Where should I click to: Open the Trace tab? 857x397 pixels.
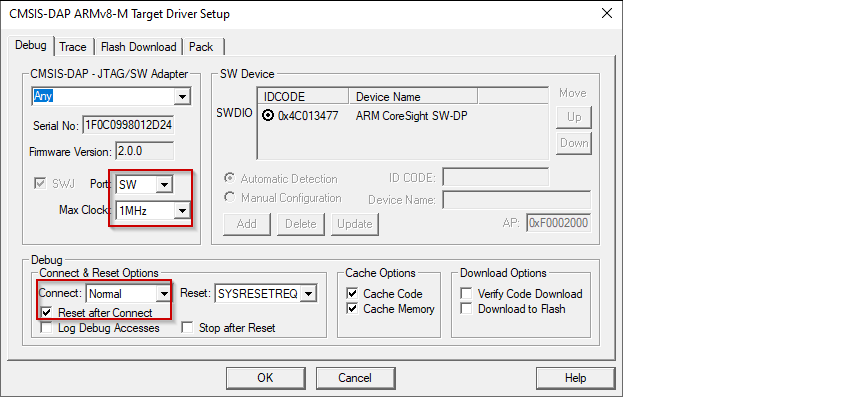[73, 47]
